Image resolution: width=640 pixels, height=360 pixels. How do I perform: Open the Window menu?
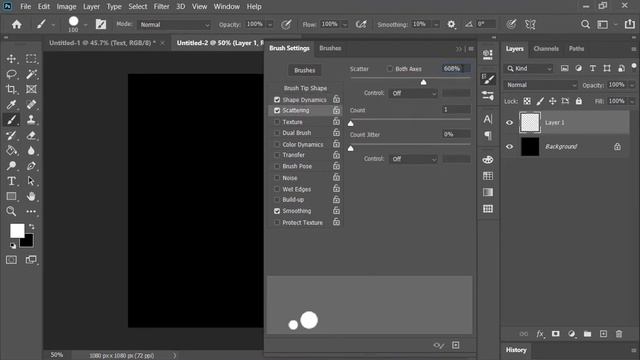pyautogui.click(x=227, y=7)
